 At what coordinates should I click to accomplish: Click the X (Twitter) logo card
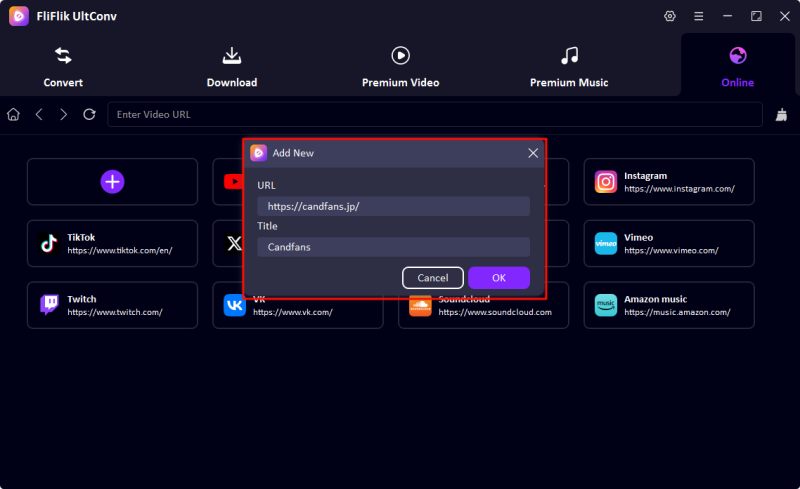point(234,243)
